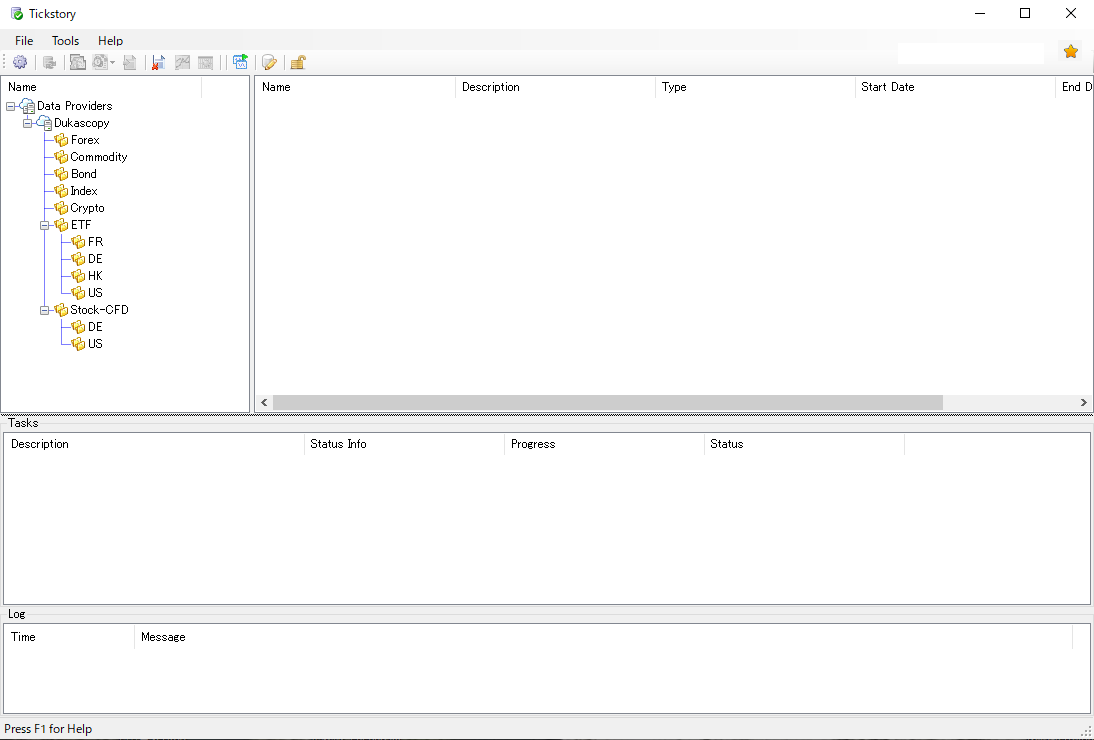Open the Tools menu
Viewport: 1094px width, 740px height.
tap(66, 40)
